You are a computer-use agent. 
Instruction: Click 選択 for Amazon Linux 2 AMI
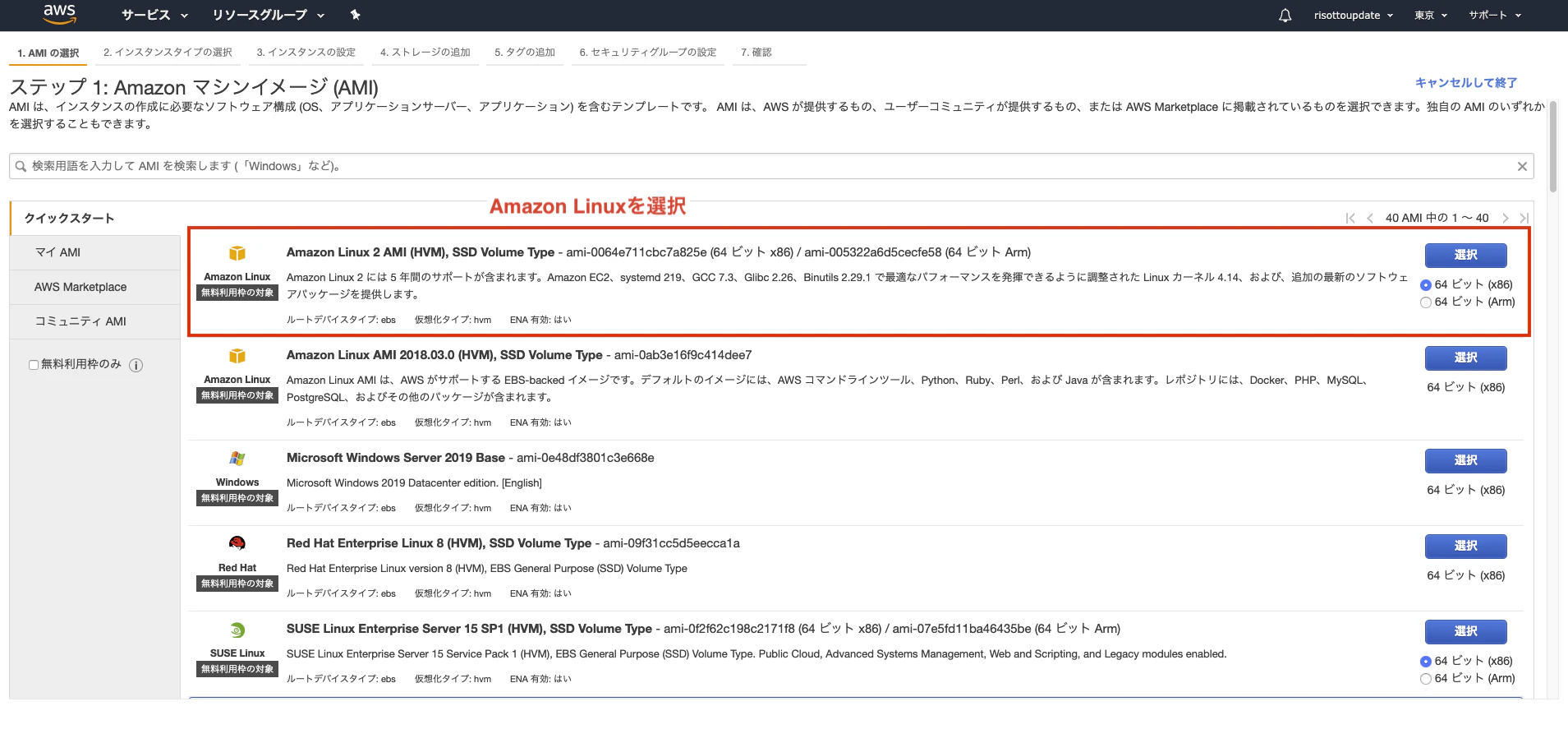pos(1465,256)
